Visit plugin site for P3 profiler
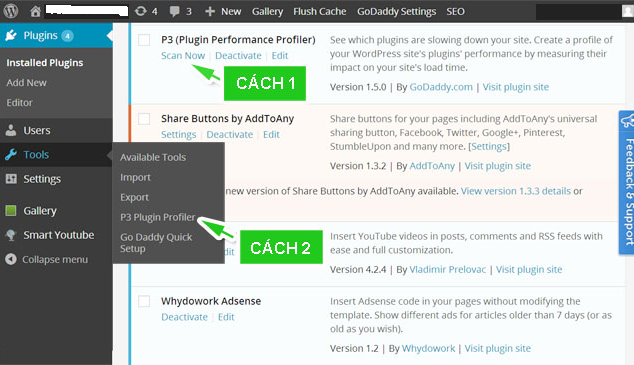 click(516, 87)
